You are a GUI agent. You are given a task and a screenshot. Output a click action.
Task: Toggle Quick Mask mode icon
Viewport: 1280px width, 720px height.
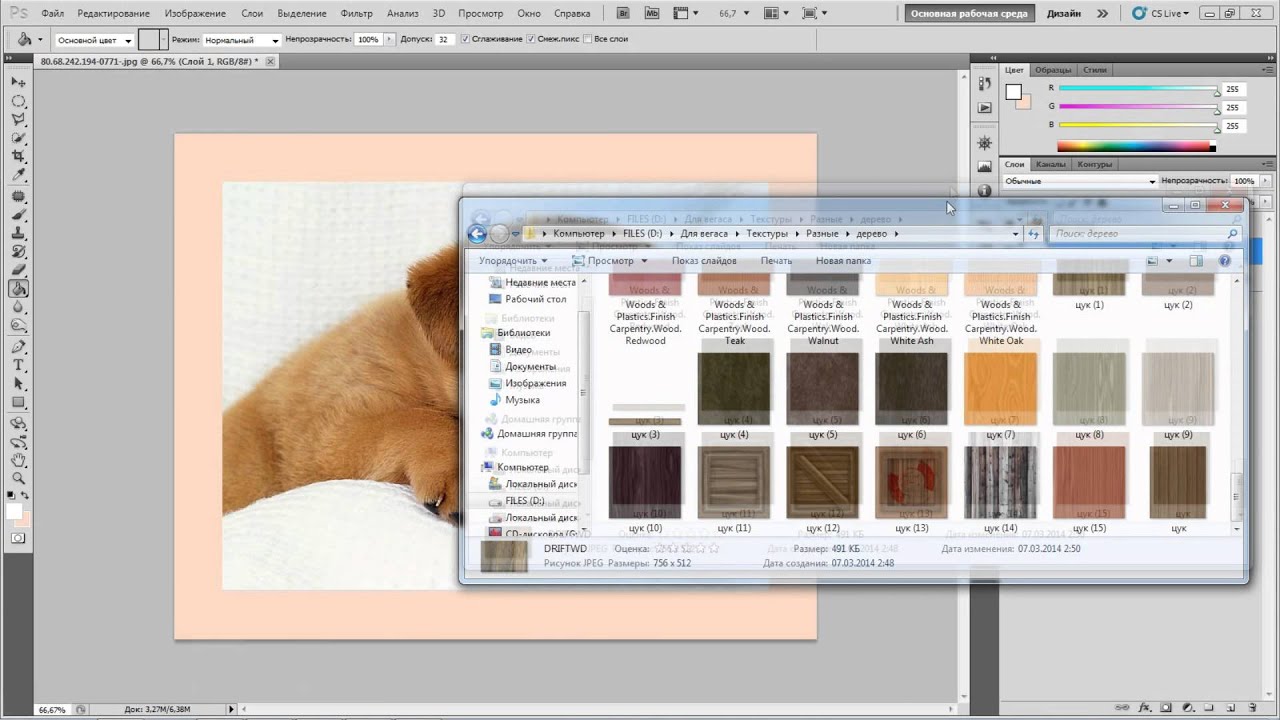click(18, 538)
